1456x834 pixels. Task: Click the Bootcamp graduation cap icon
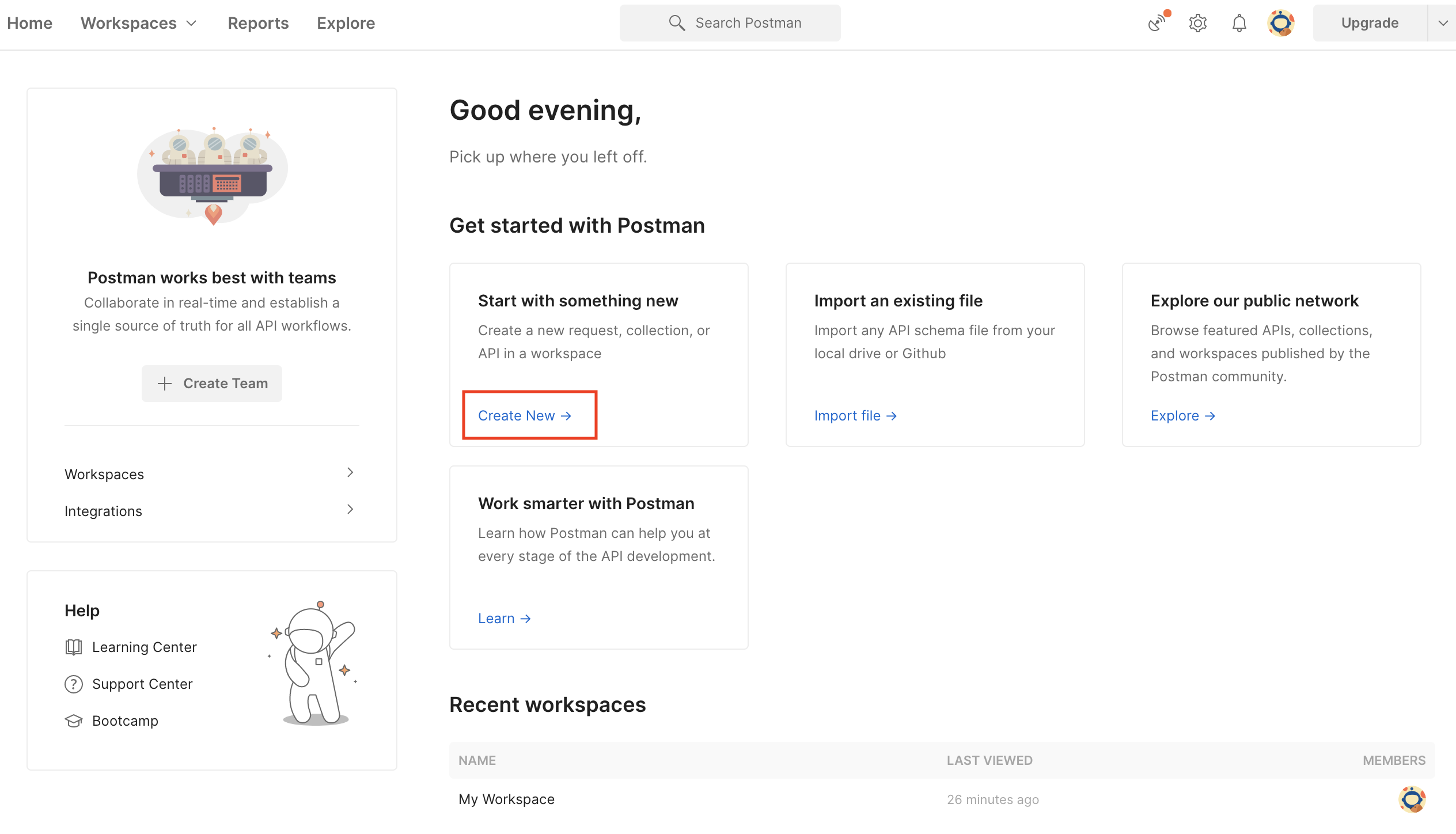(x=74, y=721)
